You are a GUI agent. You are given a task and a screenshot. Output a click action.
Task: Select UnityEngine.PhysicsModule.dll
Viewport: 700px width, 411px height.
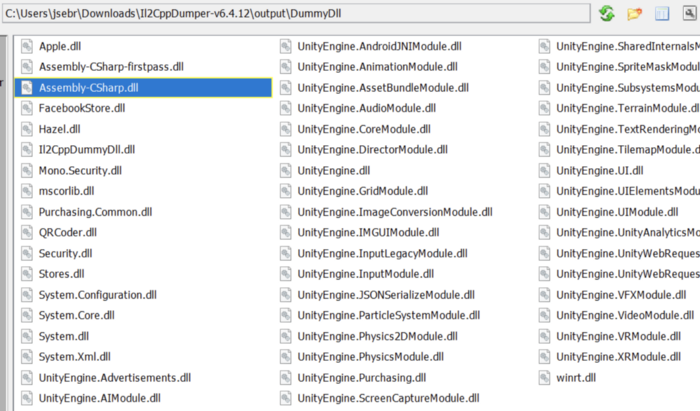(371, 357)
